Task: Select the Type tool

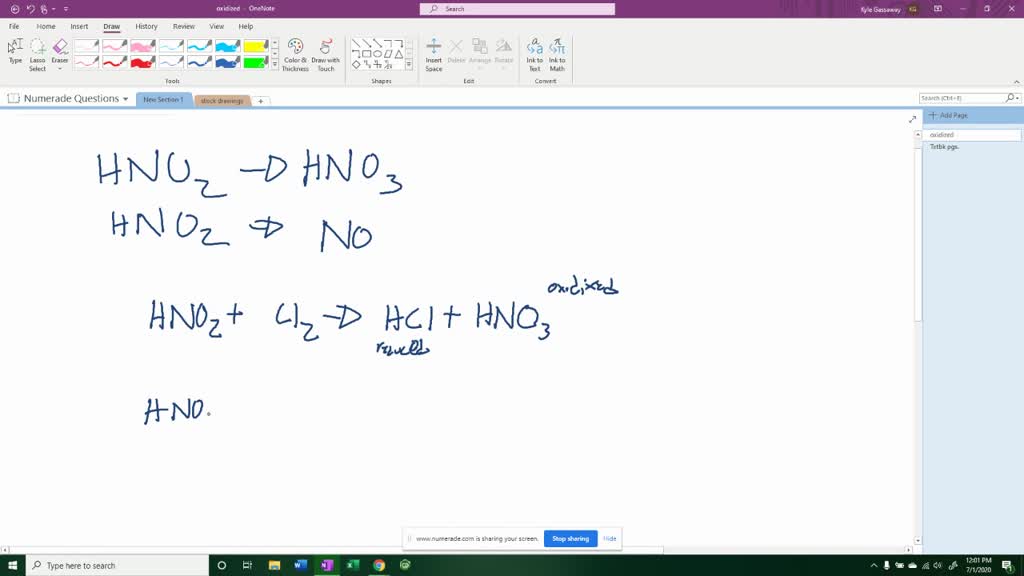Action: 15,48
